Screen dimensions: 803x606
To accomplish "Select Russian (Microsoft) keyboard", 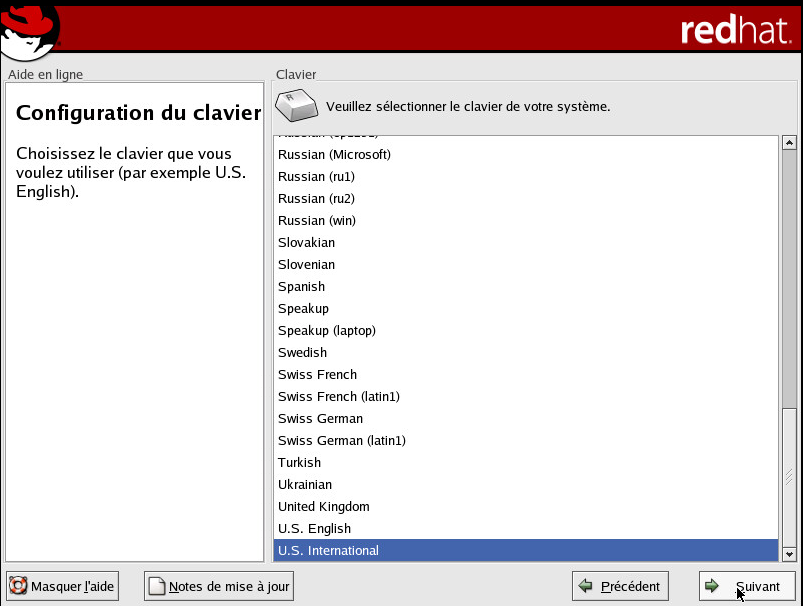I will point(526,155).
